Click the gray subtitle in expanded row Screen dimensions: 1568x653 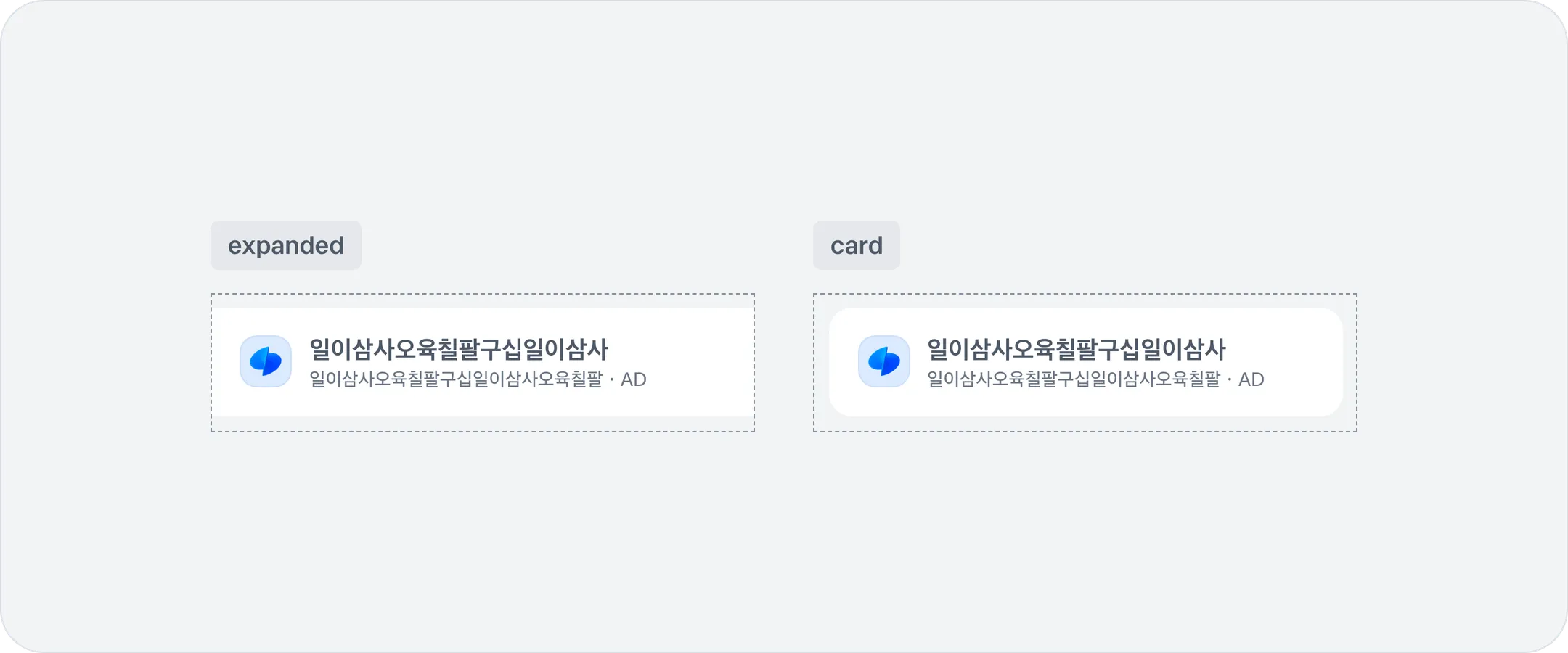455,379
